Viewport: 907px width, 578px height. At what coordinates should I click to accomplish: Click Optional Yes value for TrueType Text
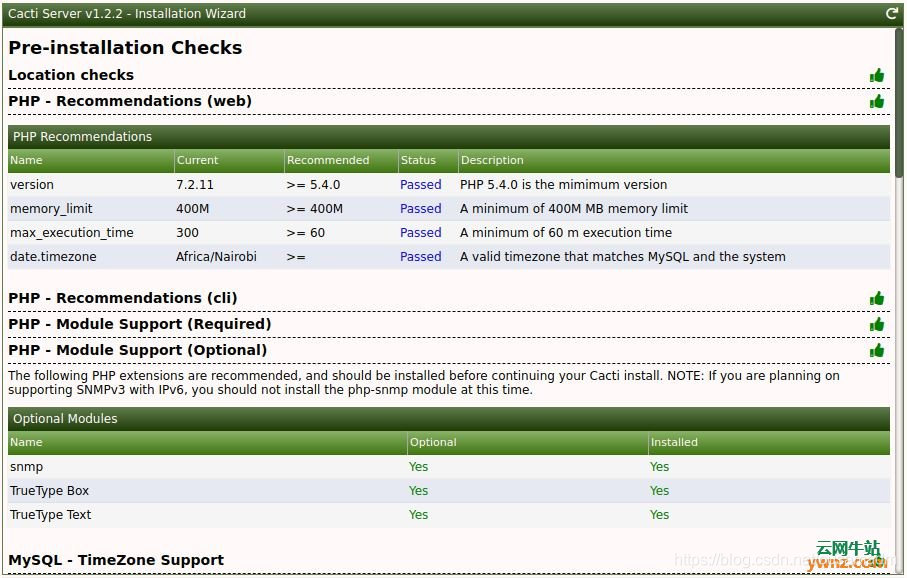[x=418, y=515]
